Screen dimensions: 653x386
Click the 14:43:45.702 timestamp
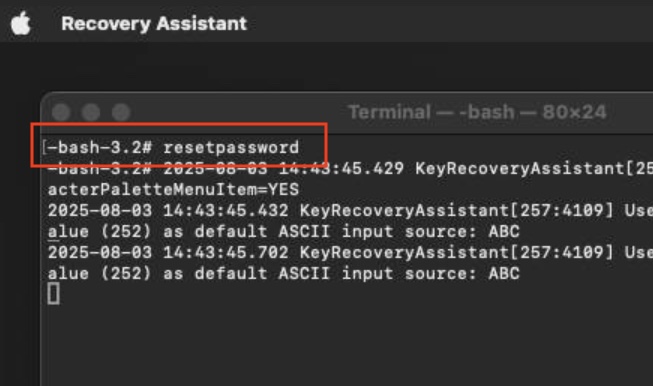[x=226, y=253]
